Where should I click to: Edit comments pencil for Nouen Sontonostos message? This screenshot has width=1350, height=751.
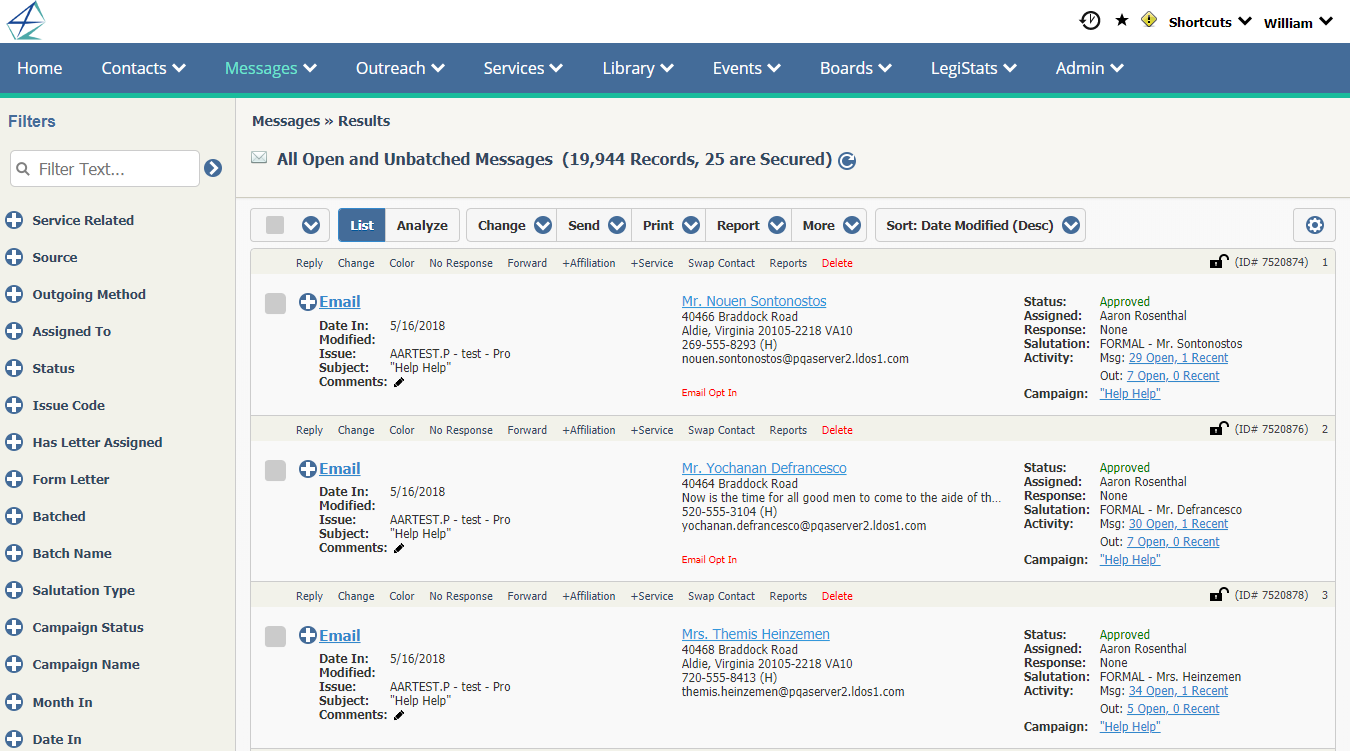pyautogui.click(x=399, y=382)
